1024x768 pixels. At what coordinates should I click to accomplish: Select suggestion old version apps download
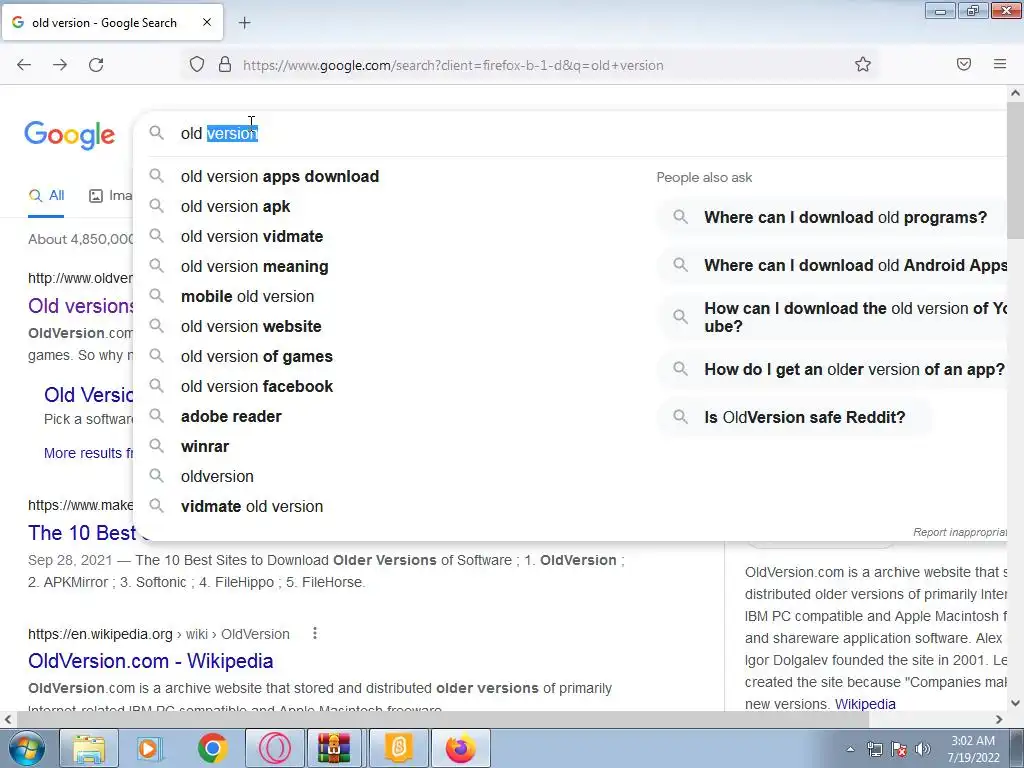280,176
